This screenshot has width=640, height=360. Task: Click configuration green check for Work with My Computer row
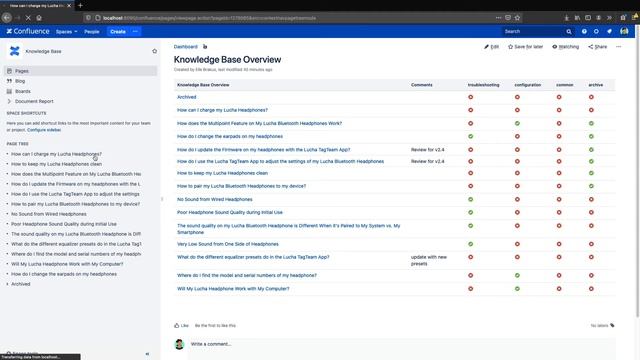tap(517, 289)
